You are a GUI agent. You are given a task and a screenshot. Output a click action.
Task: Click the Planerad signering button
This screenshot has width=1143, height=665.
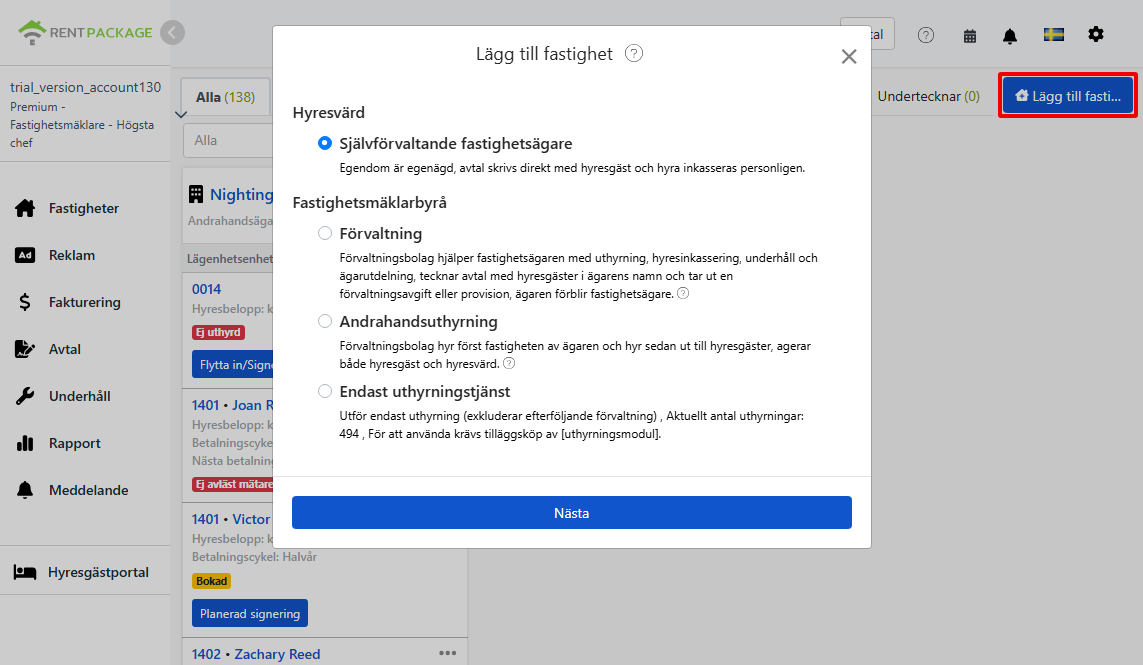click(250, 613)
